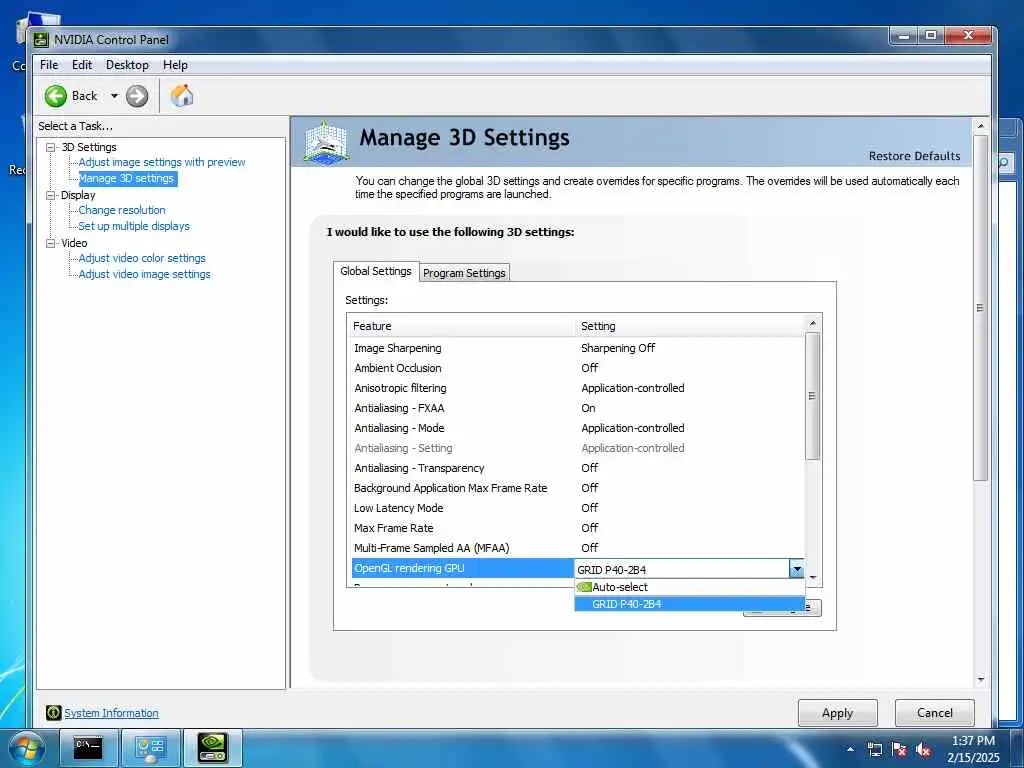
Task: Open the command prompt taskbar icon
Action: (88, 747)
